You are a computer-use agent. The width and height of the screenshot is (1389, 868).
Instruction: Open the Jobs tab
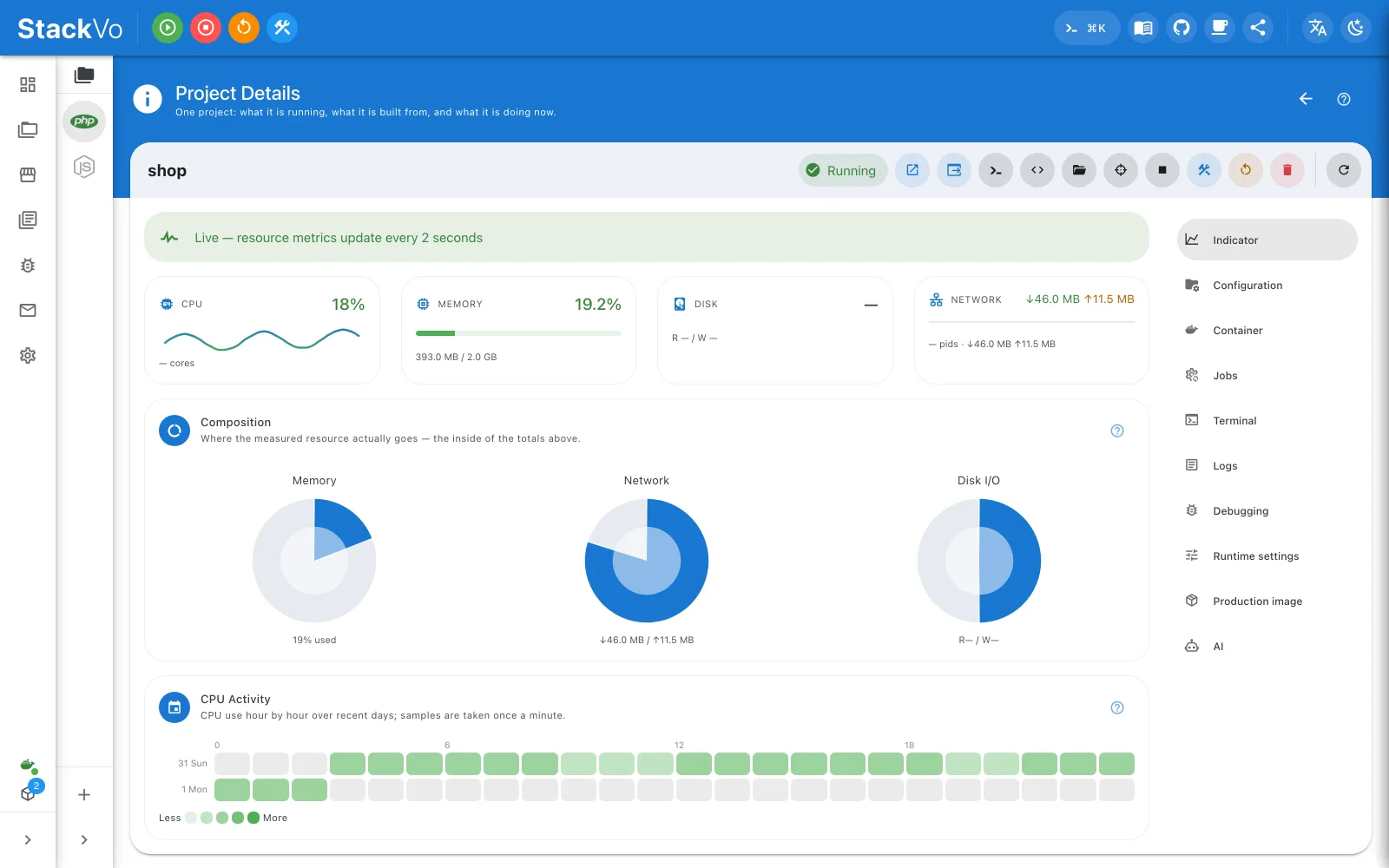click(1267, 375)
